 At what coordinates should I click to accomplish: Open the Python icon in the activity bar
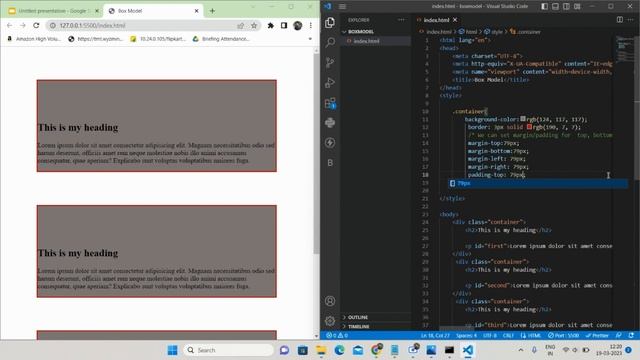(330, 123)
